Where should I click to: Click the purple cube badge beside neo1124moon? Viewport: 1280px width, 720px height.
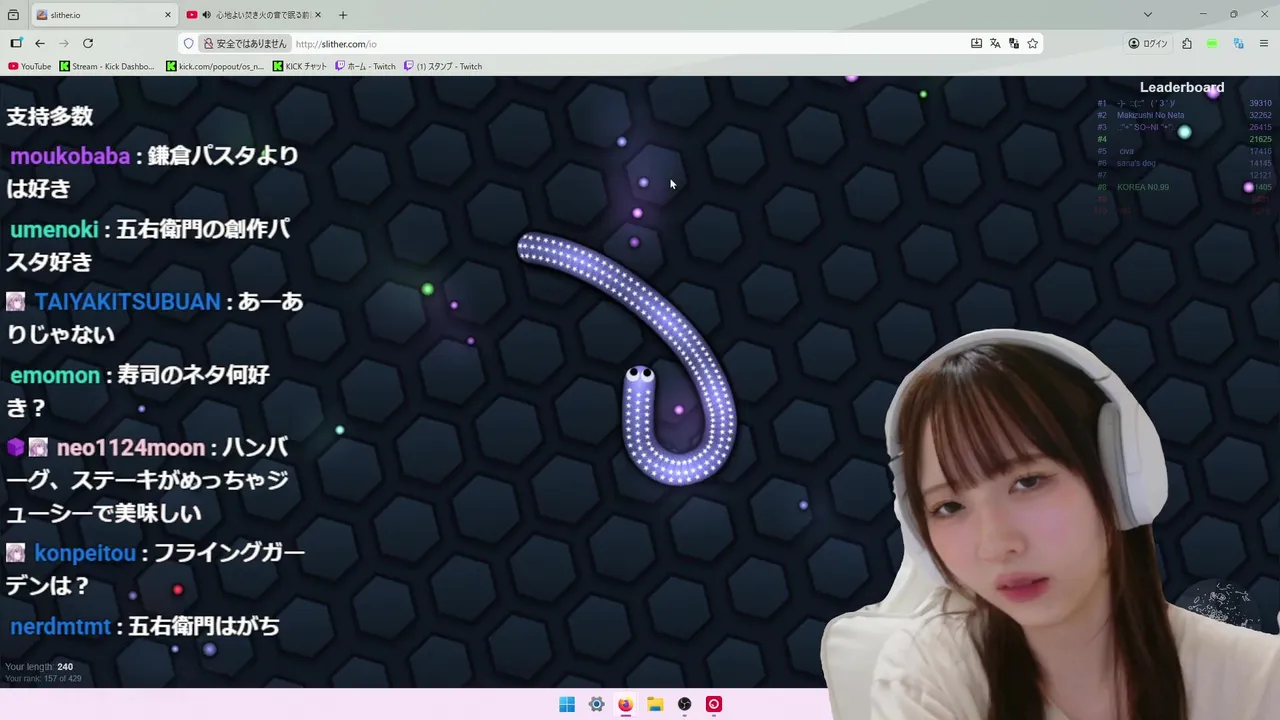coord(15,447)
